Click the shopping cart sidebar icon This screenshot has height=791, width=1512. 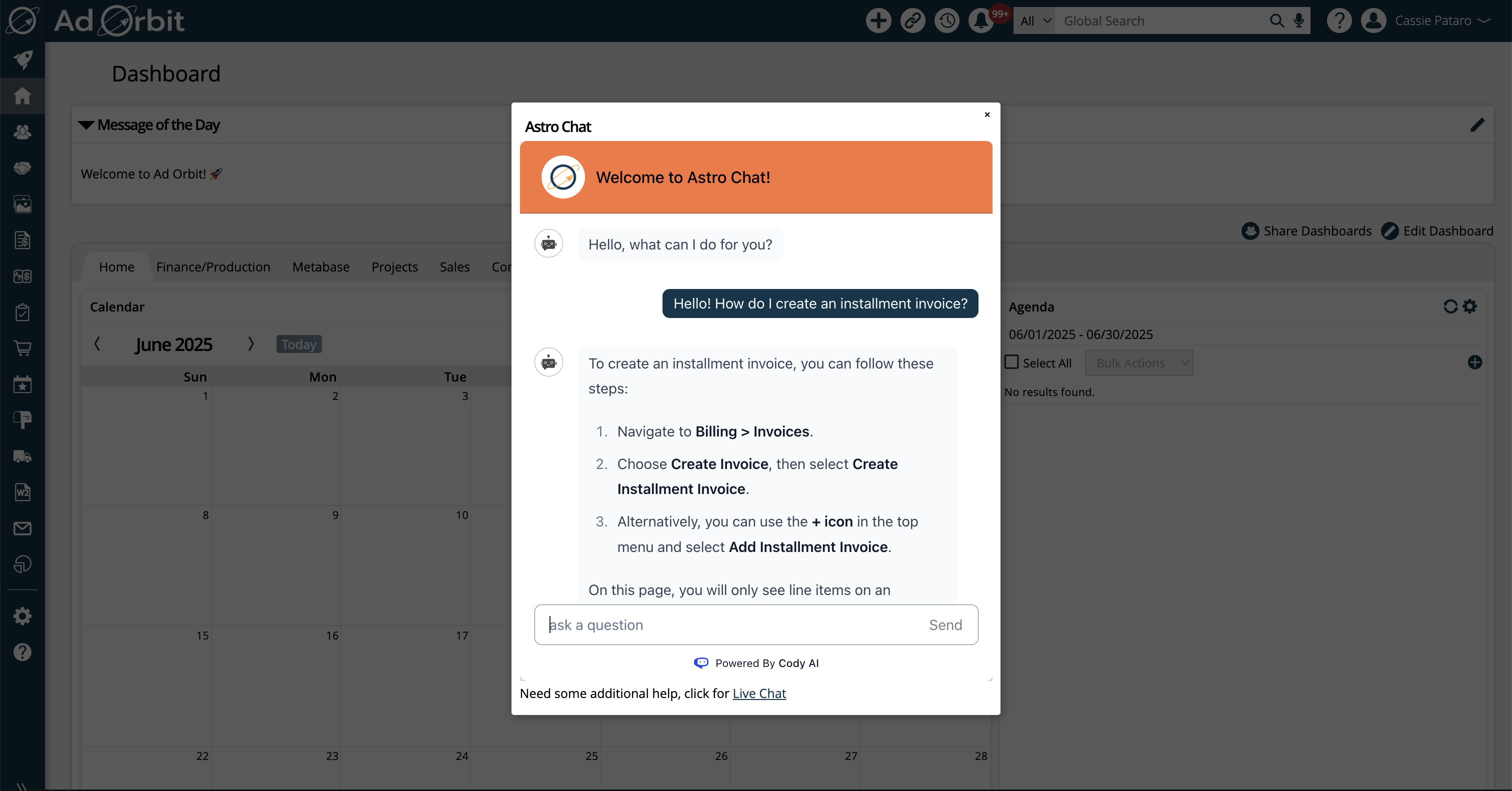click(22, 348)
